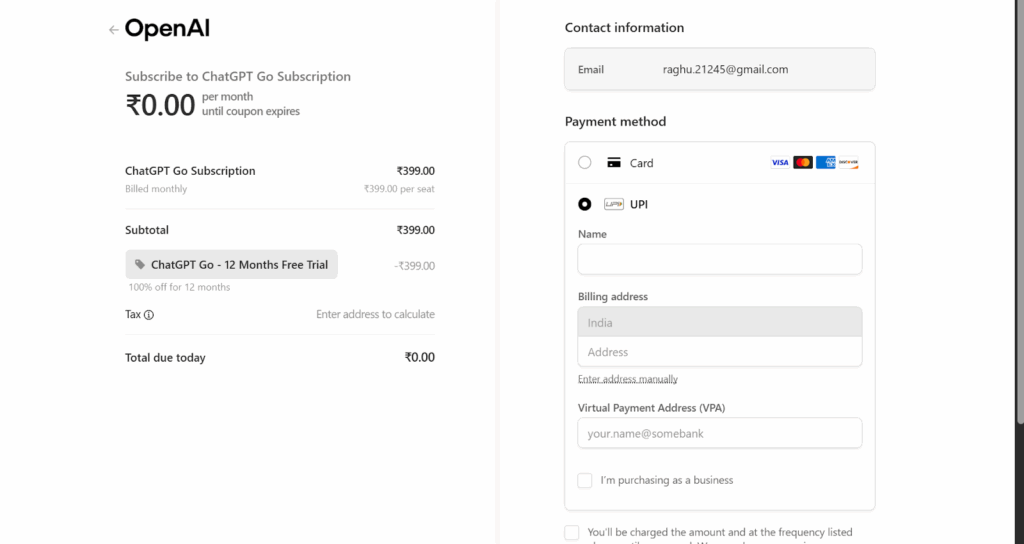Screen dimensions: 1024x544
Task: Click ChatGPT Go - 12 Months Free Trial coupon
Action: coord(232,264)
